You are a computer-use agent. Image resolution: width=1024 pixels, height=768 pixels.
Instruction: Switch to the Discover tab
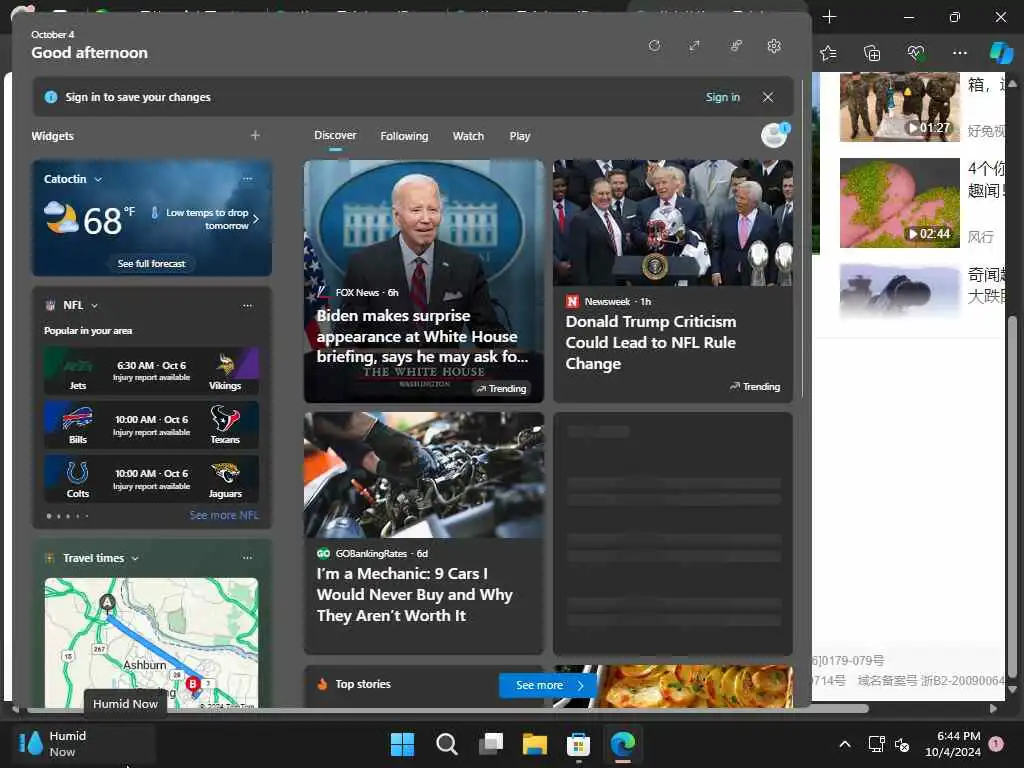pyautogui.click(x=335, y=135)
